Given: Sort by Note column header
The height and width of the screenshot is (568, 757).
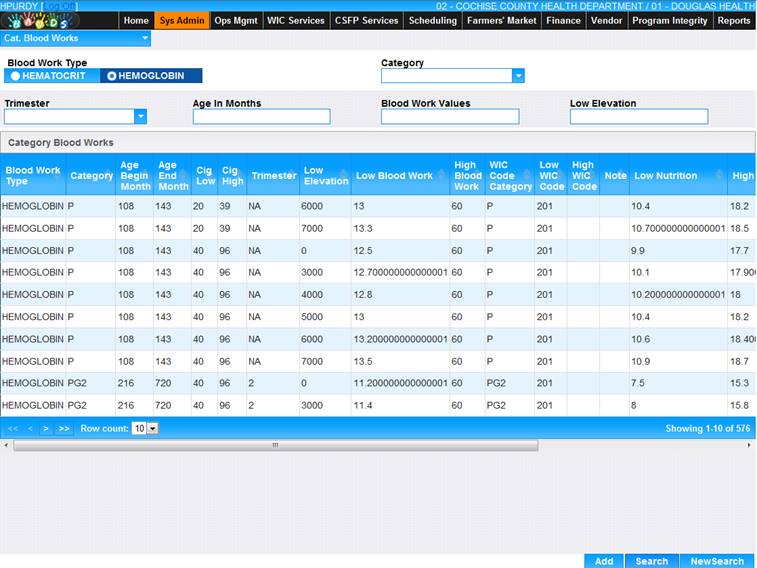Looking at the screenshot, I should 615,176.
